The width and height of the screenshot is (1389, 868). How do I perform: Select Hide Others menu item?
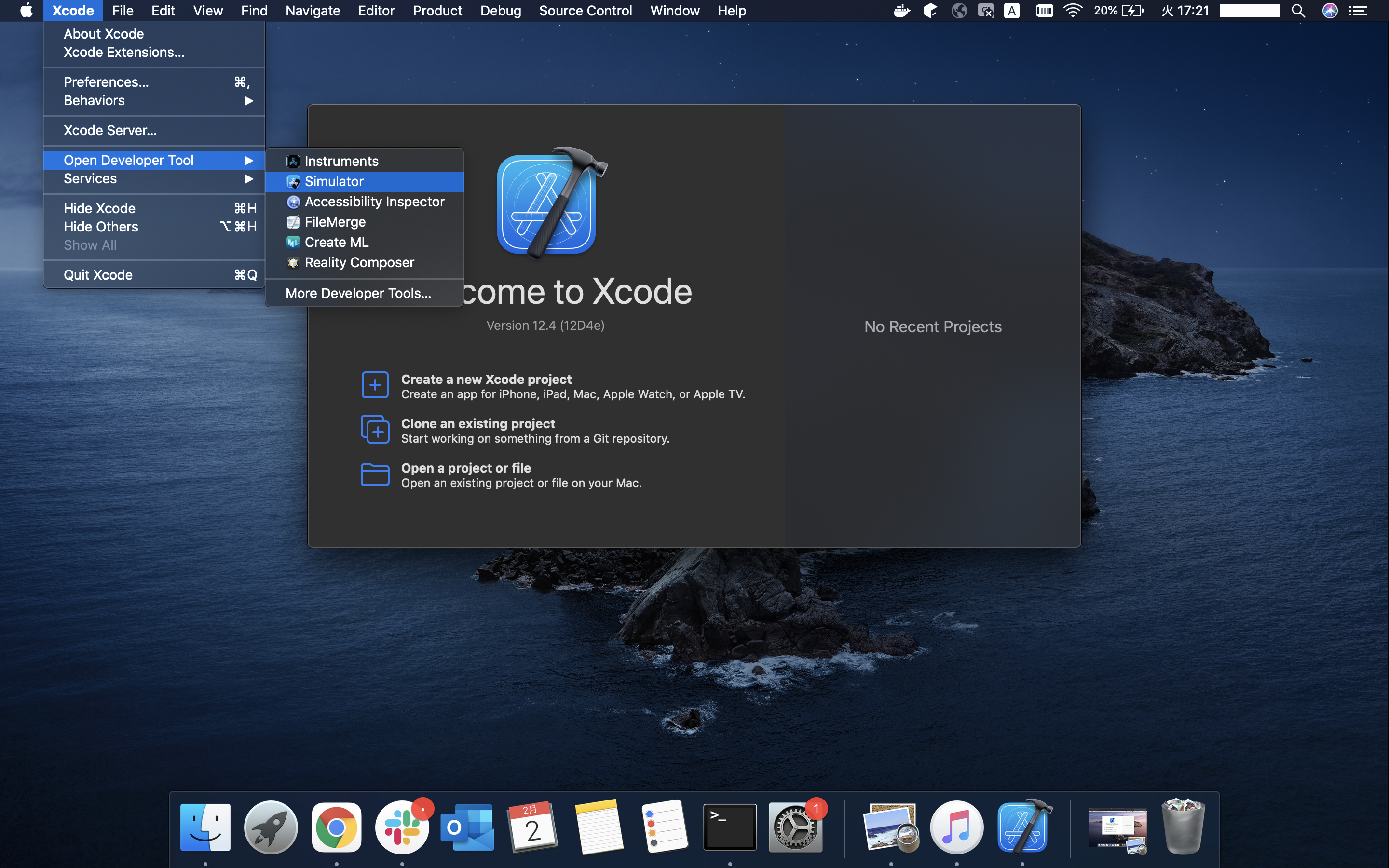tap(154, 227)
